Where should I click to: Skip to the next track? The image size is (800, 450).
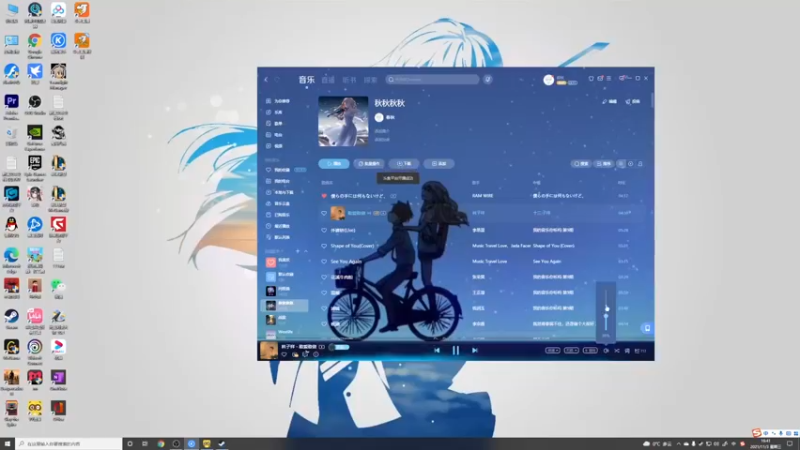coord(474,351)
